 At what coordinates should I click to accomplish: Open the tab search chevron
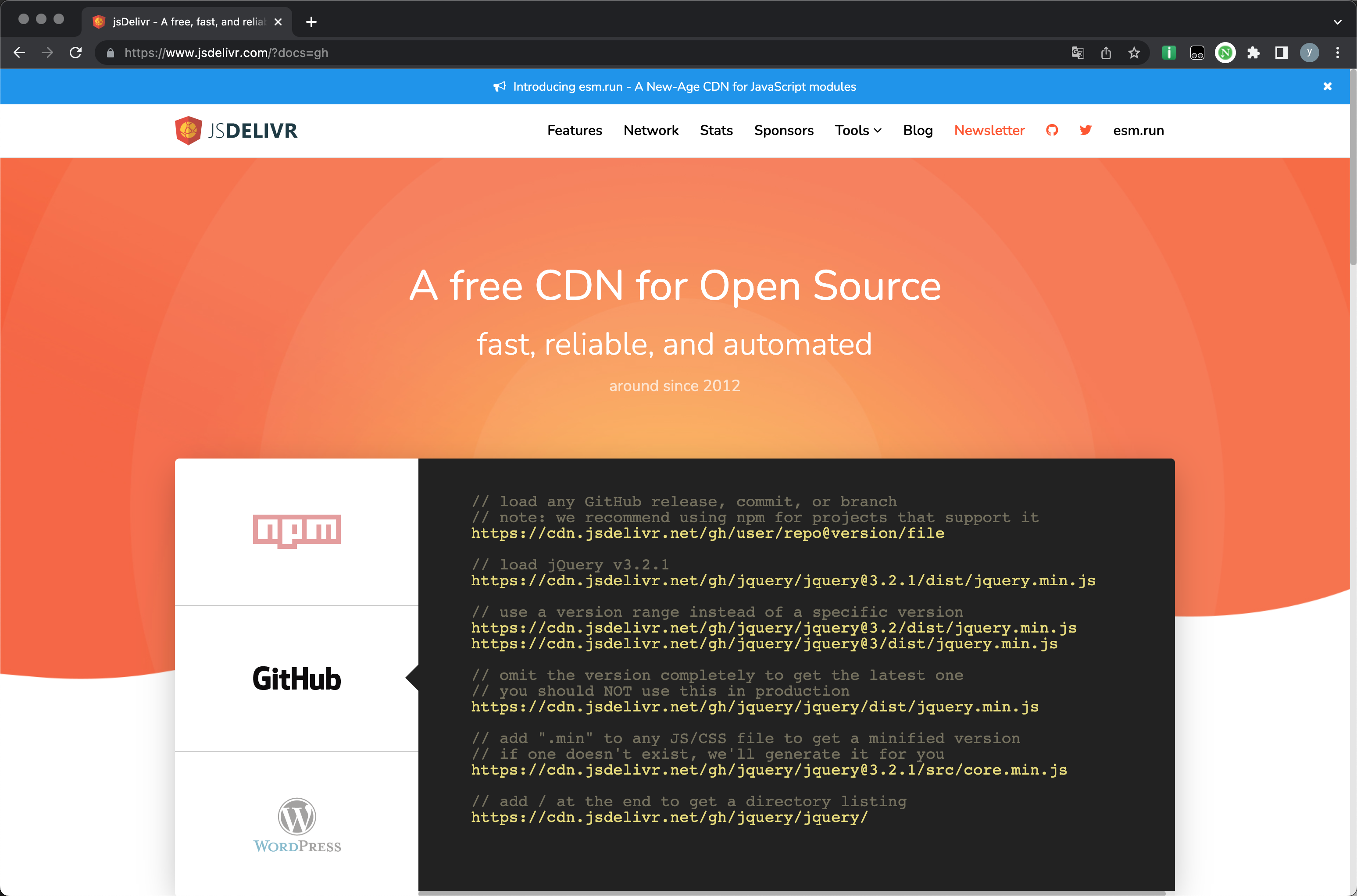tap(1337, 22)
